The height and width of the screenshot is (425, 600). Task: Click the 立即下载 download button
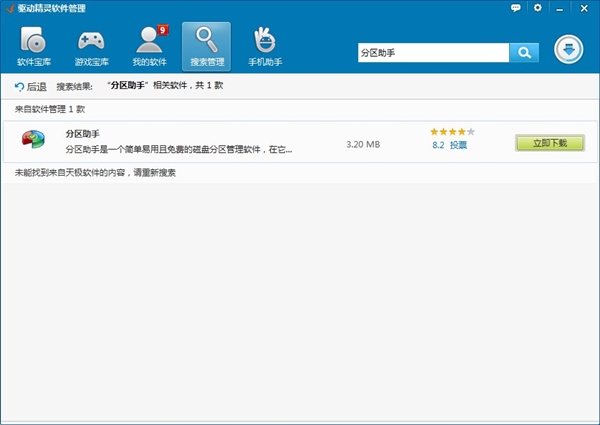click(550, 143)
